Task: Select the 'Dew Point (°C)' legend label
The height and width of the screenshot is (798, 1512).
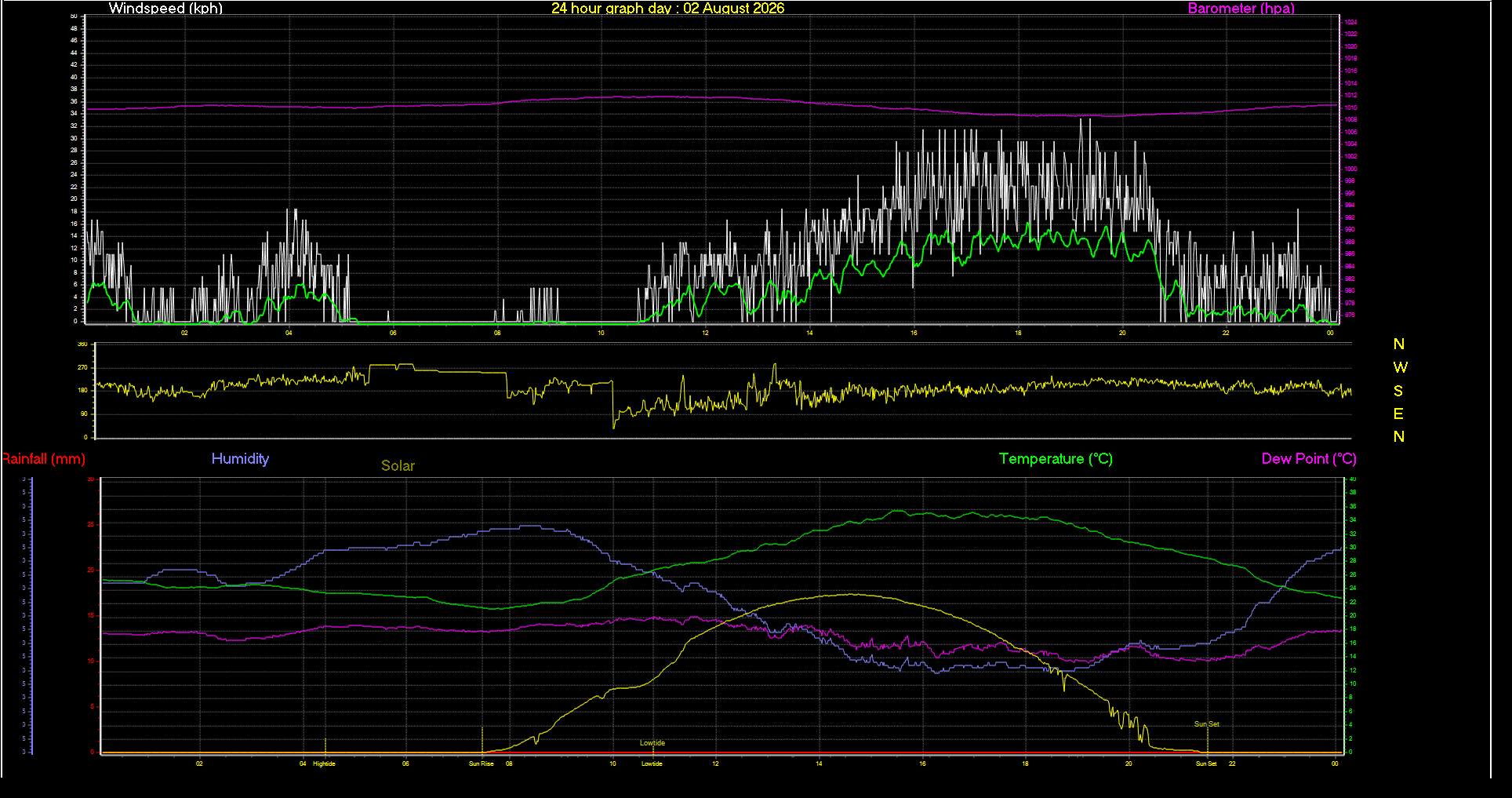Action: coord(1309,459)
